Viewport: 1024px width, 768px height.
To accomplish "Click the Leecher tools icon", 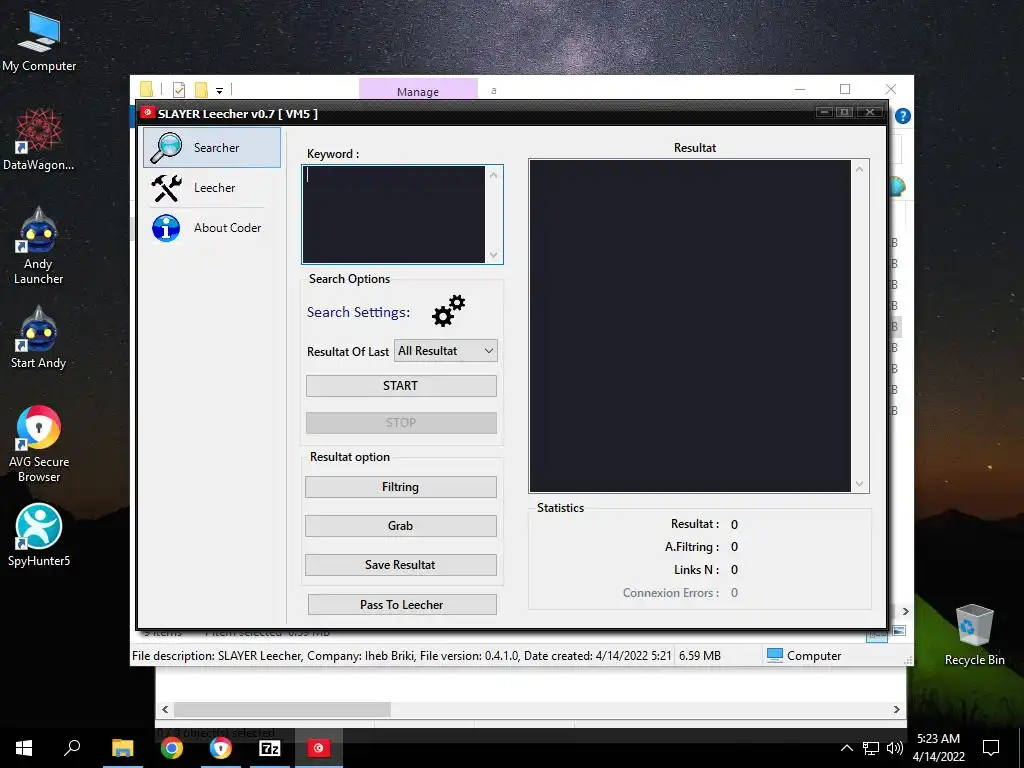I will pyautogui.click(x=166, y=188).
